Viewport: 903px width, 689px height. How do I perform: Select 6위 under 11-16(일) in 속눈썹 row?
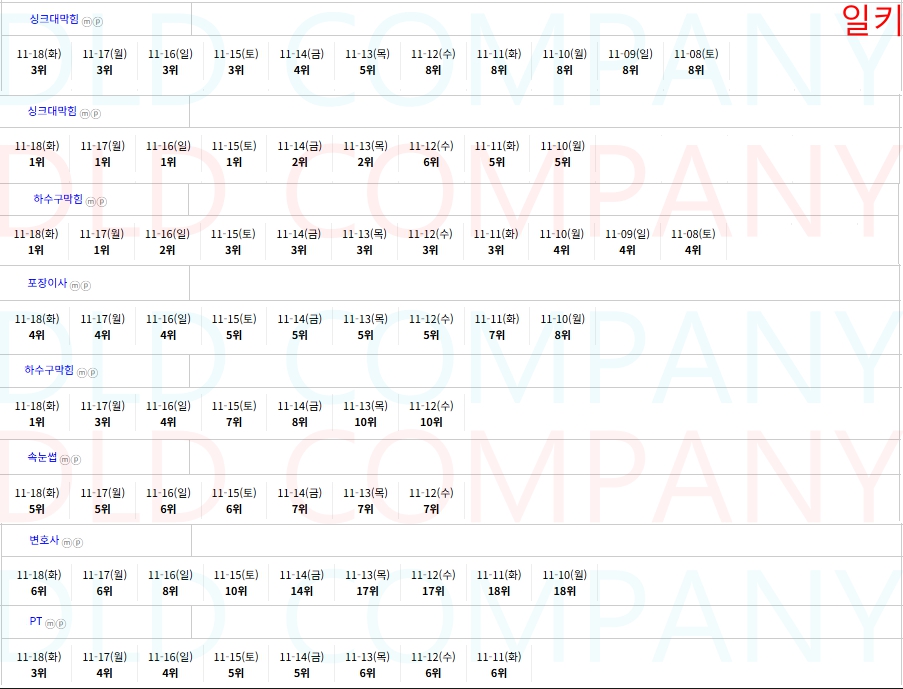(168, 509)
